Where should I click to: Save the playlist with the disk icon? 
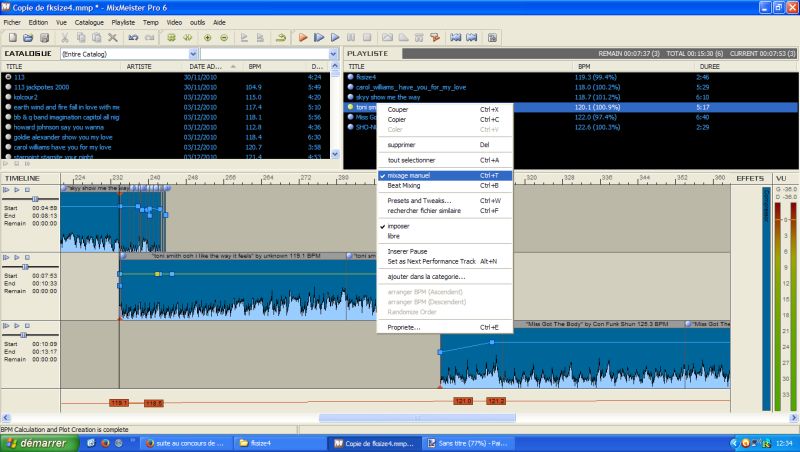44,38
